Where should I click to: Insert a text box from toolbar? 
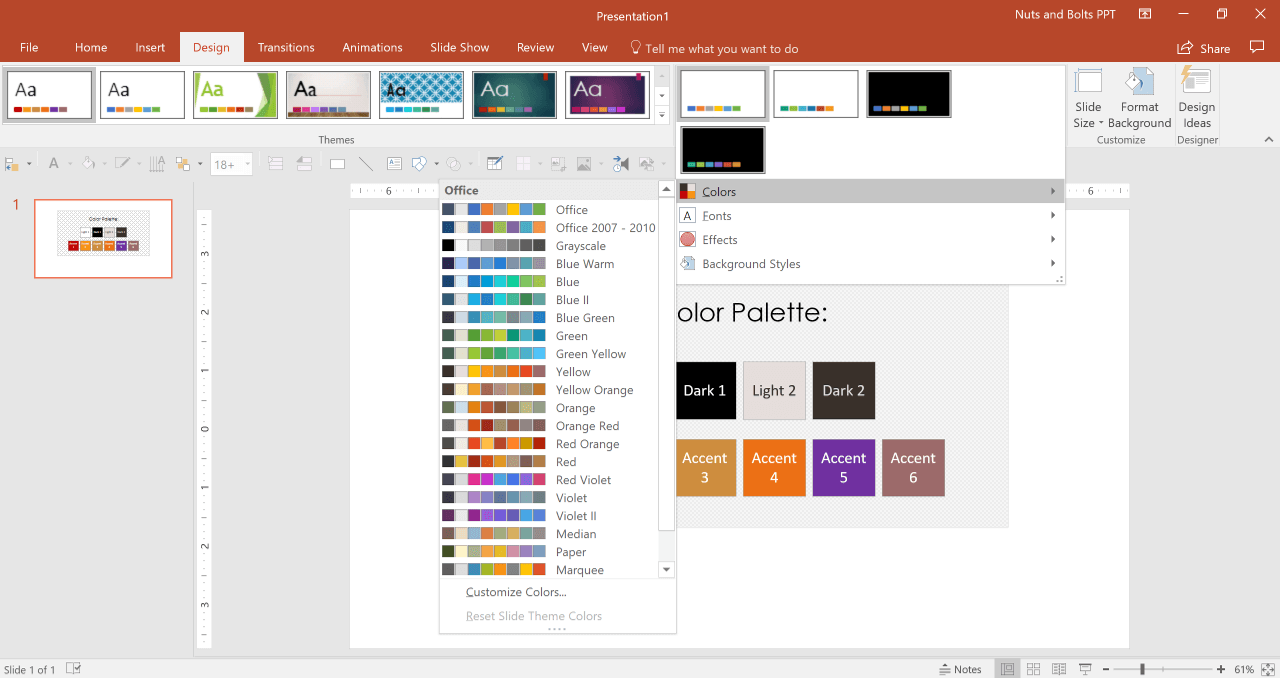click(x=394, y=164)
